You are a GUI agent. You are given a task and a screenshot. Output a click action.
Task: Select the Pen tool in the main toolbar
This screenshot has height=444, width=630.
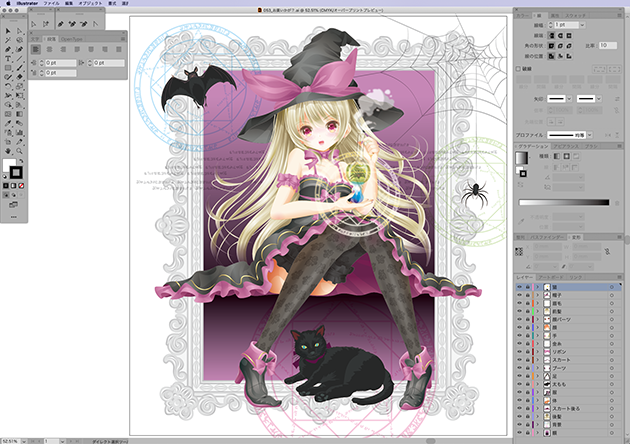point(8,49)
